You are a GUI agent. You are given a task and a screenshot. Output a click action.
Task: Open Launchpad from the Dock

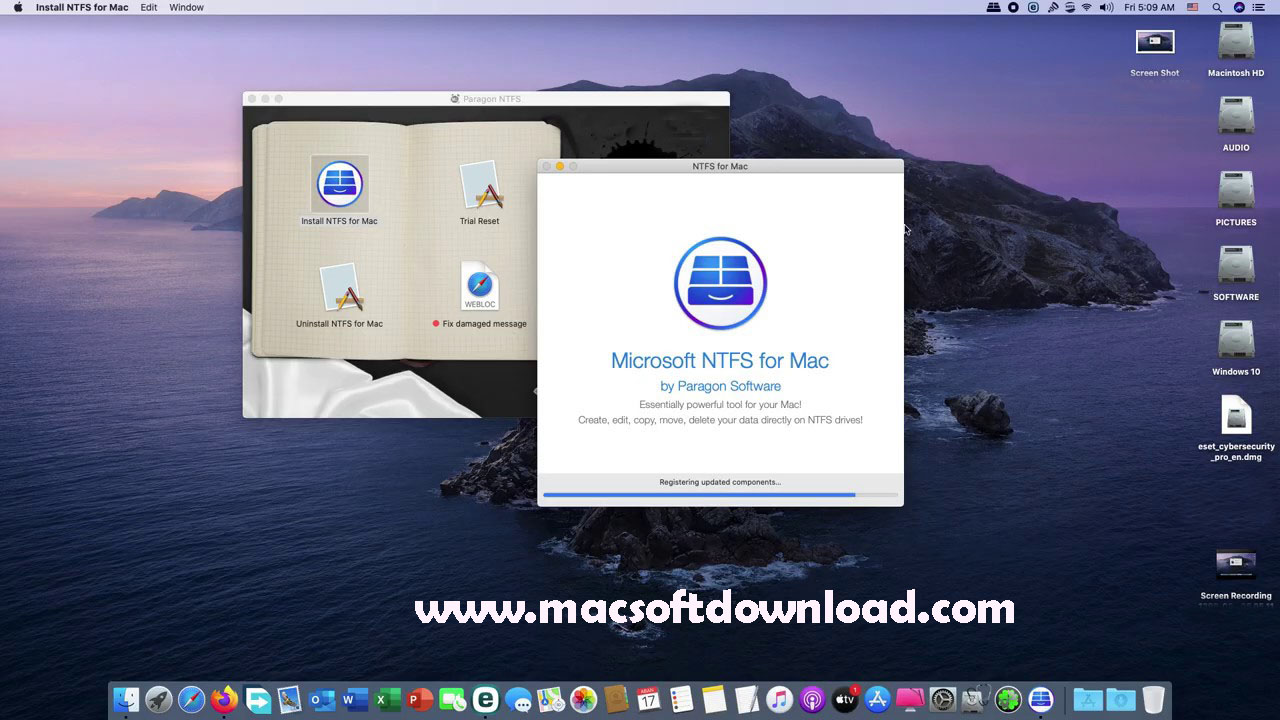pyautogui.click(x=158, y=699)
